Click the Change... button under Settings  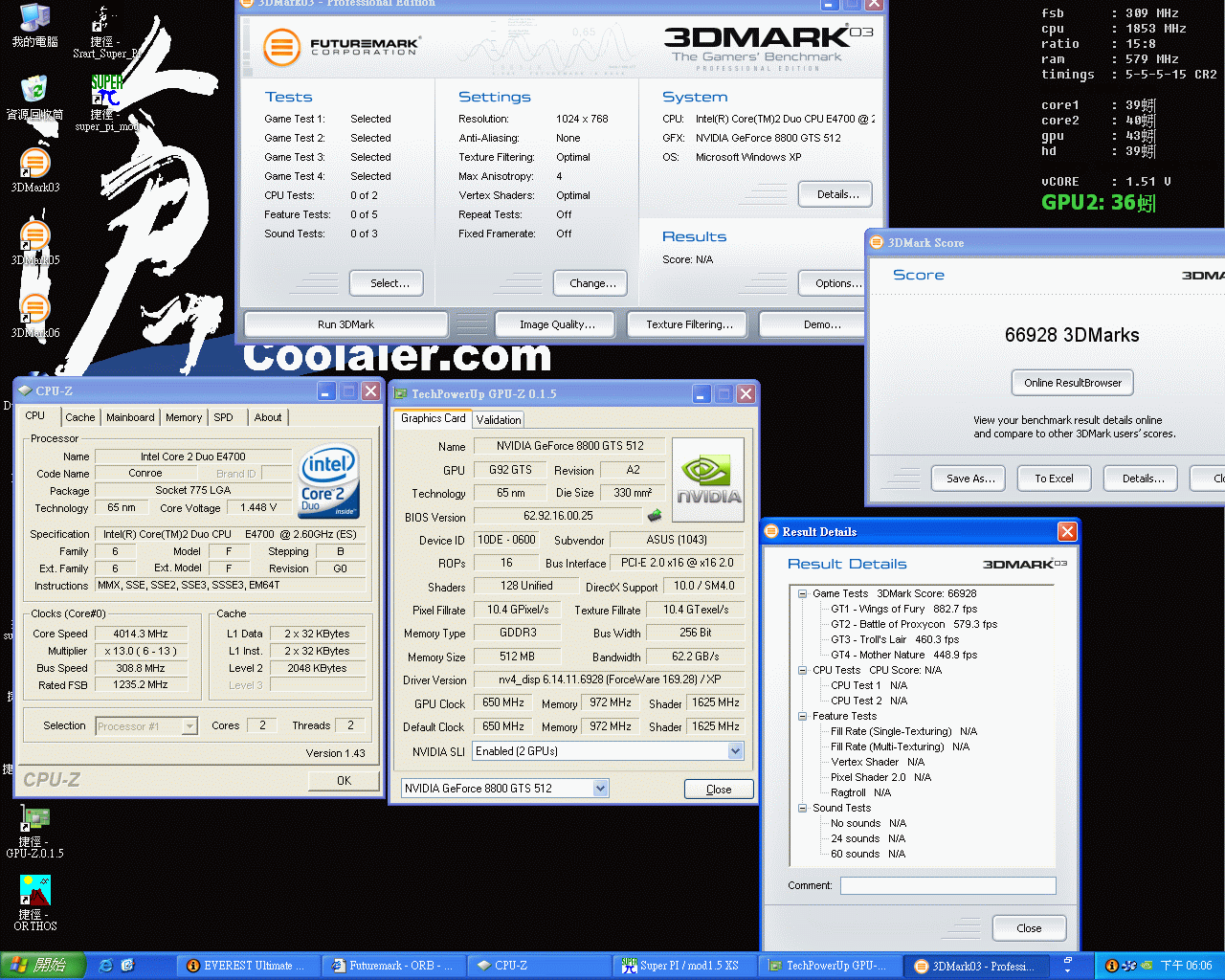[592, 283]
